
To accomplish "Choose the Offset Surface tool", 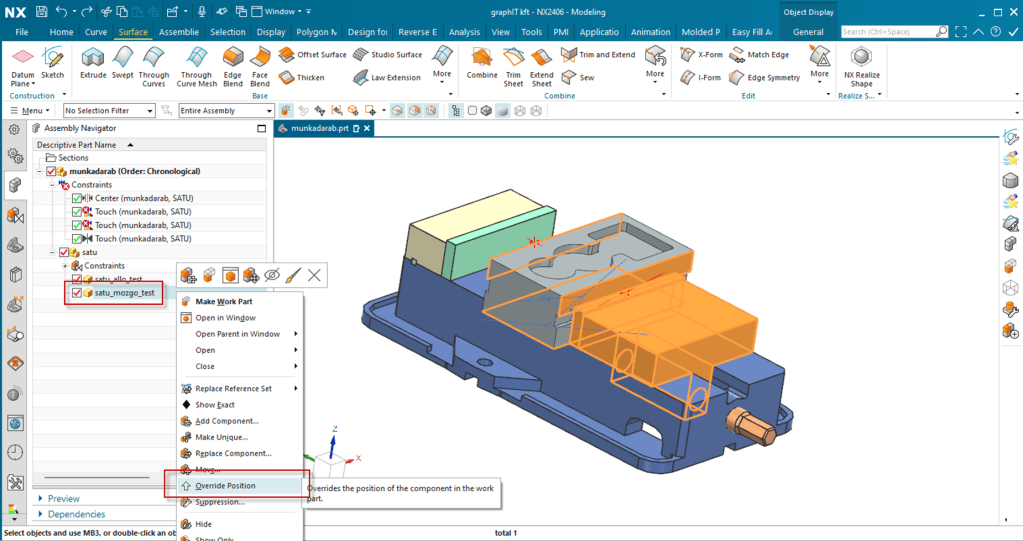I will tap(313, 55).
